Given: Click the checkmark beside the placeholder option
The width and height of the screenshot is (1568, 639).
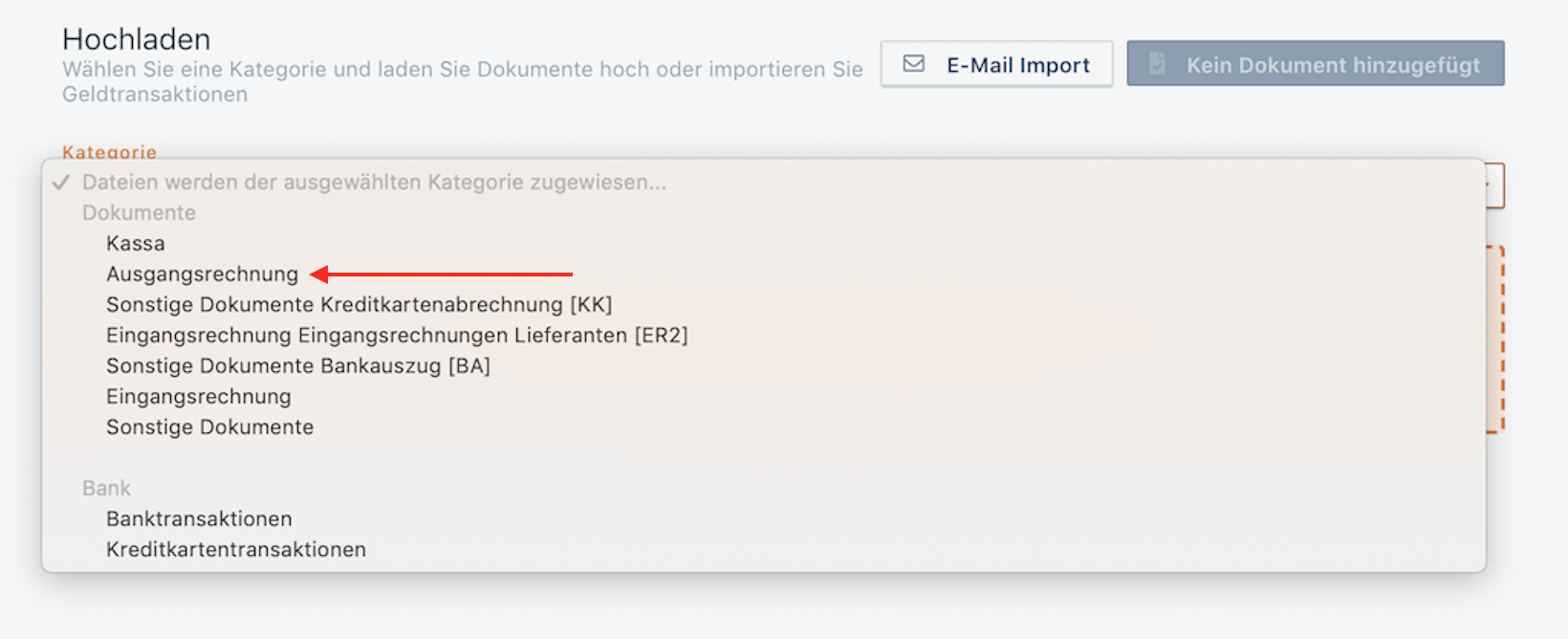Looking at the screenshot, I should [60, 182].
